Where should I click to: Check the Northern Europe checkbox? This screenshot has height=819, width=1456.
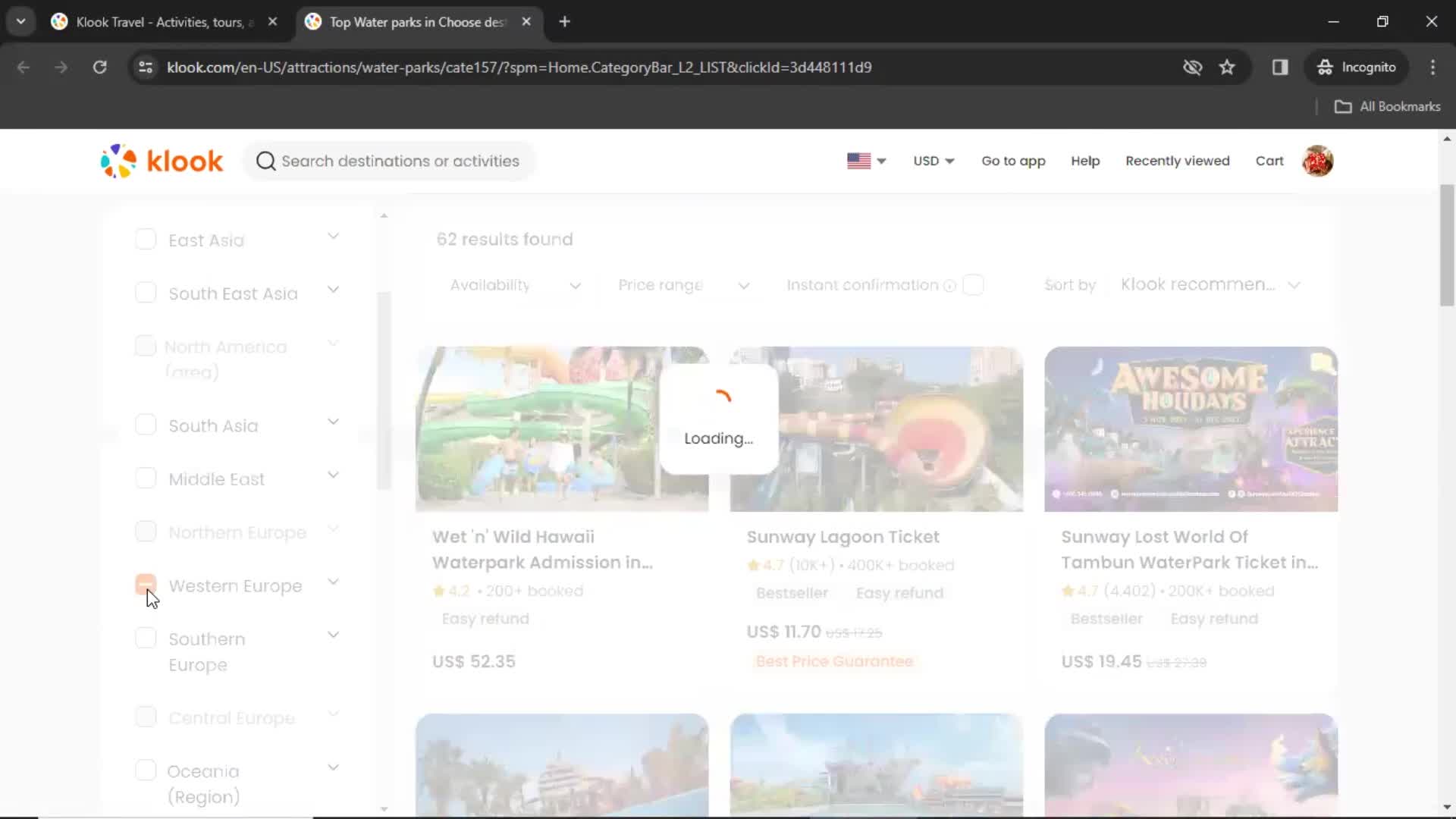point(146,531)
